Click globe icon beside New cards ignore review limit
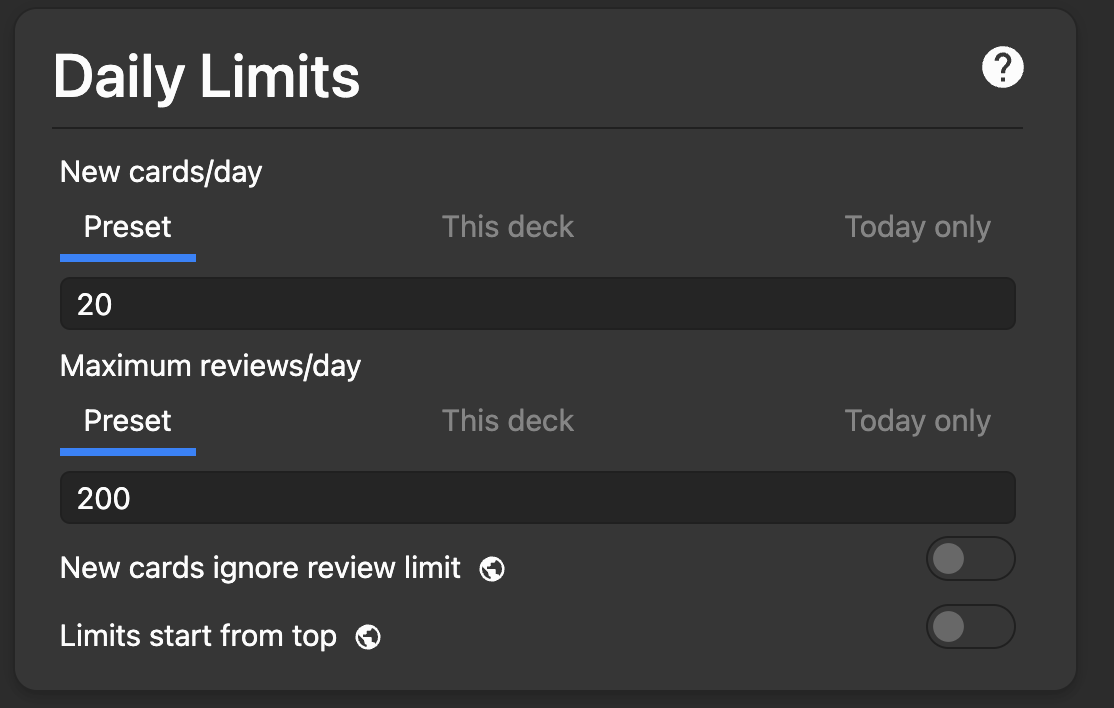The height and width of the screenshot is (708, 1114). 491,569
